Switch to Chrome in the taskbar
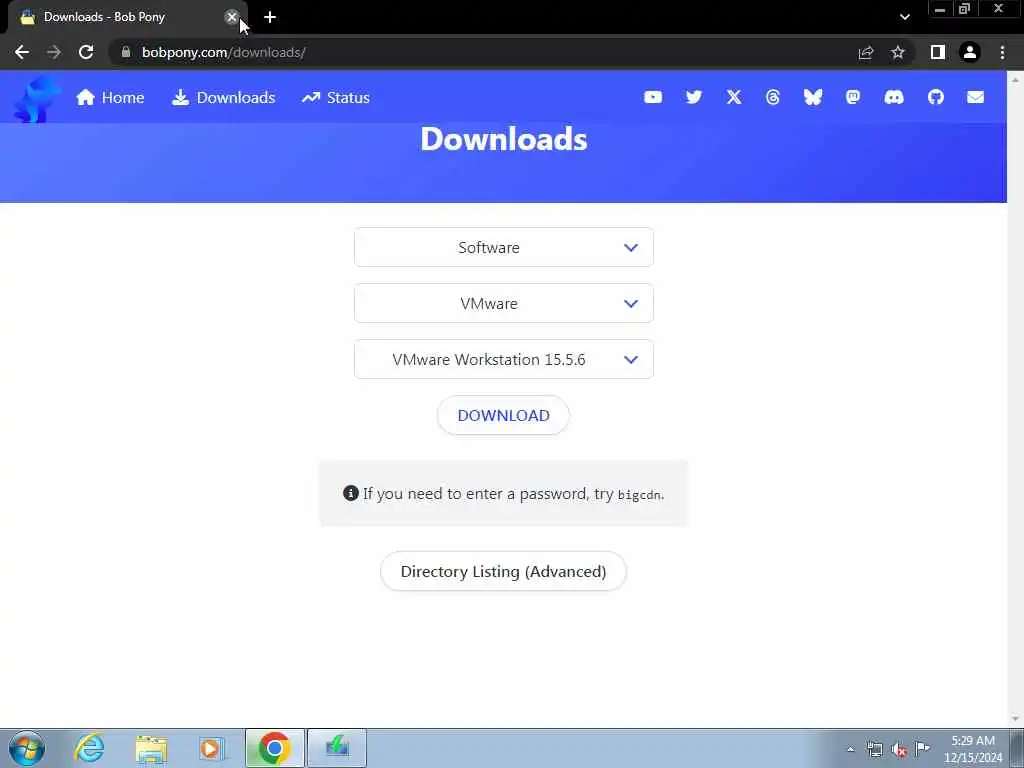Viewport: 1024px width, 768px height. tap(274, 748)
